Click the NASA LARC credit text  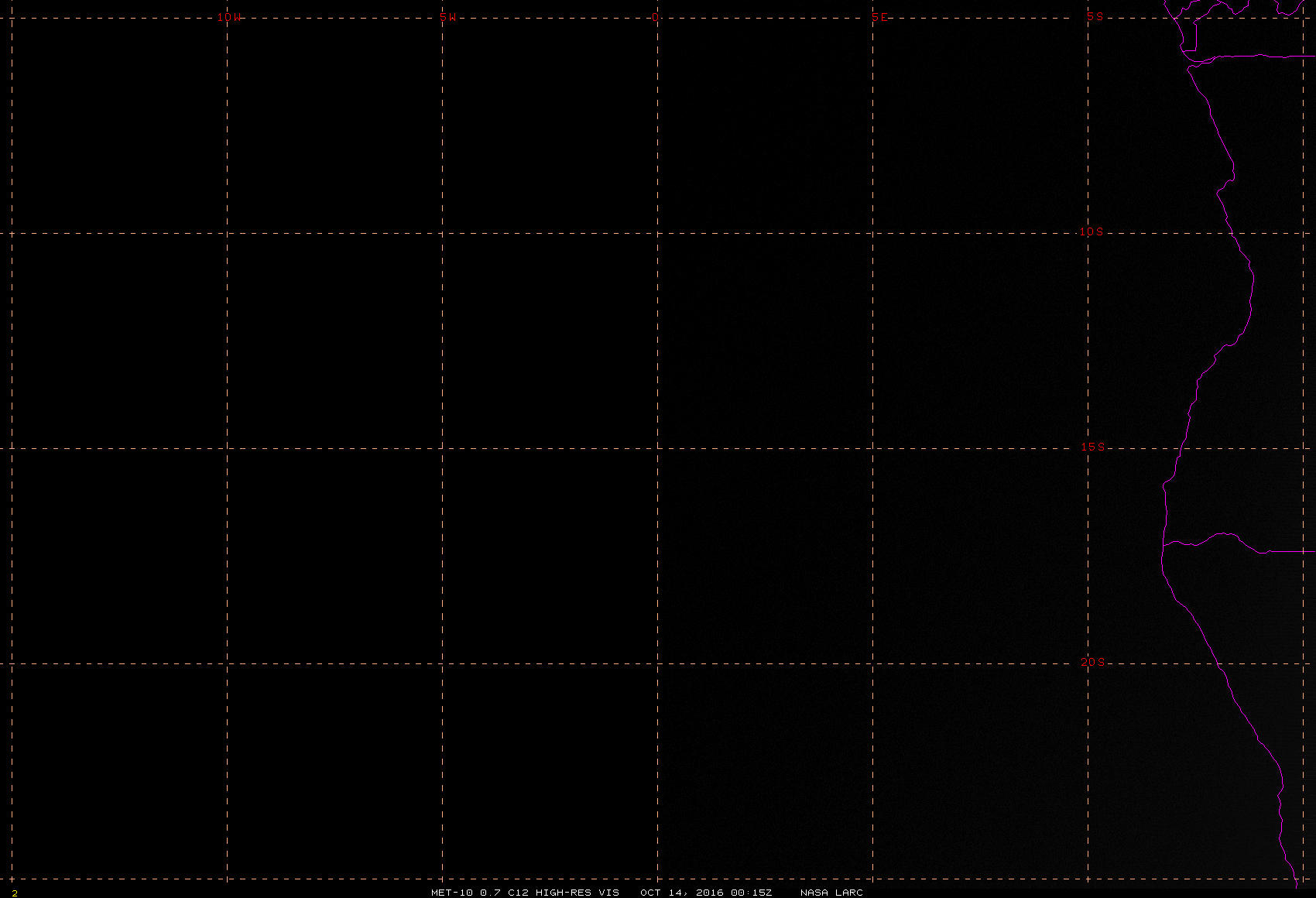(831, 893)
